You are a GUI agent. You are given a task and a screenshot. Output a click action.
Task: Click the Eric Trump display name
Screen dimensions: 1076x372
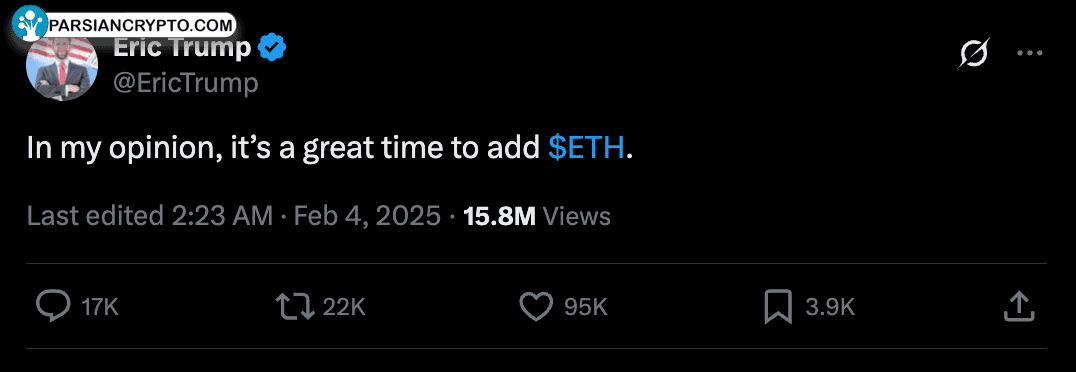182,49
